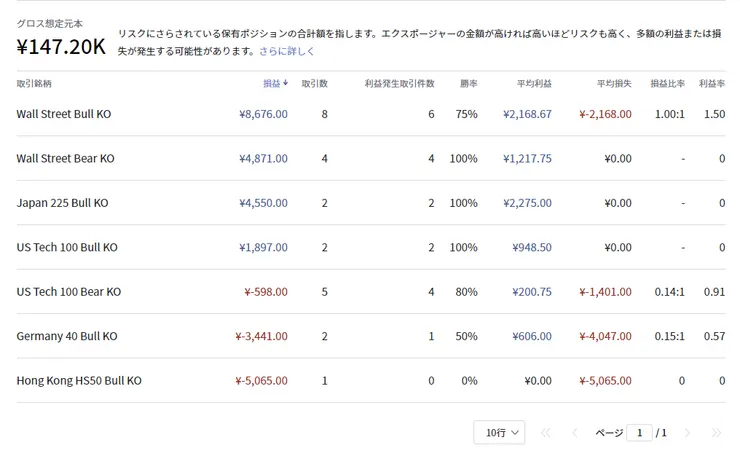
Task: Open the 10行 rows-per-page dropdown
Action: [x=499, y=433]
